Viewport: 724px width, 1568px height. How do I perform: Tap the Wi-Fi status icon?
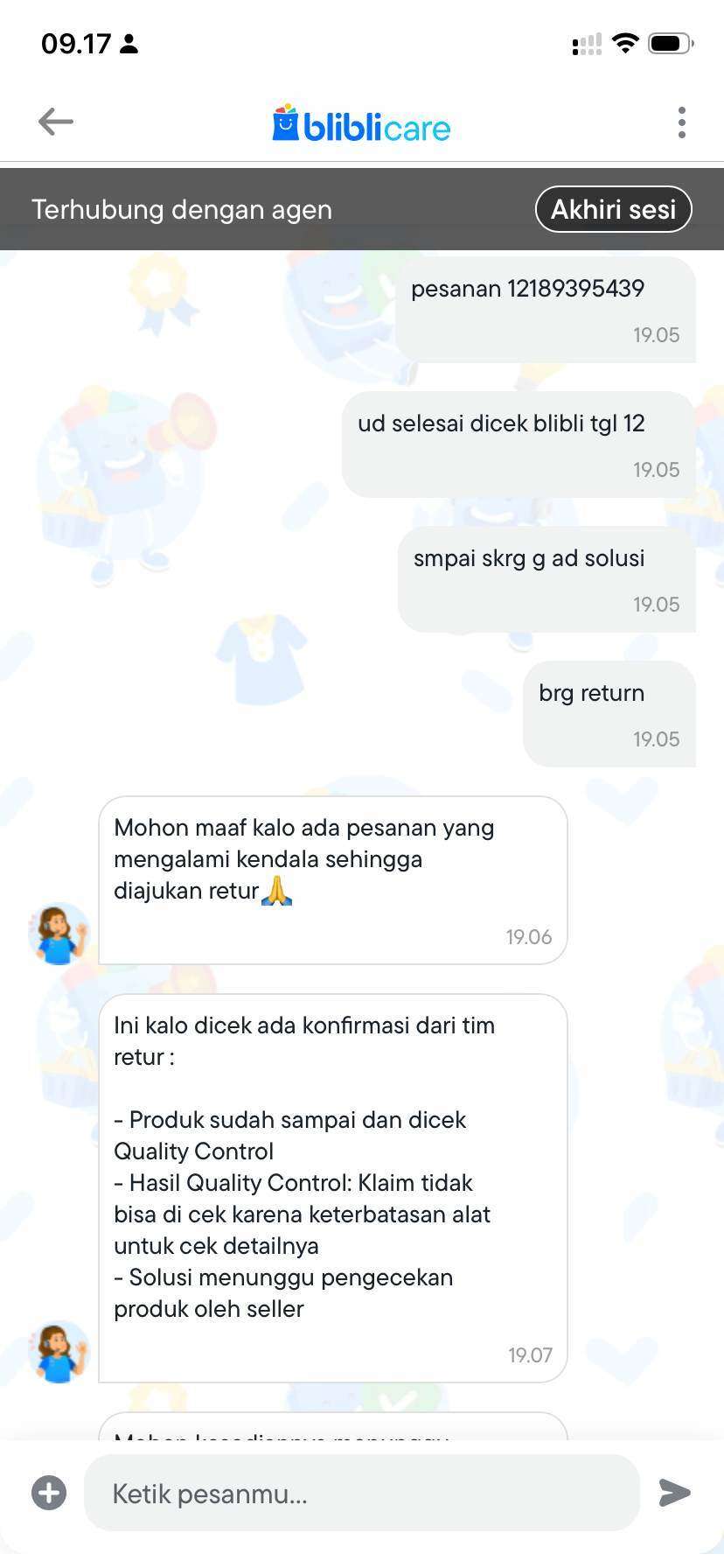(x=625, y=43)
